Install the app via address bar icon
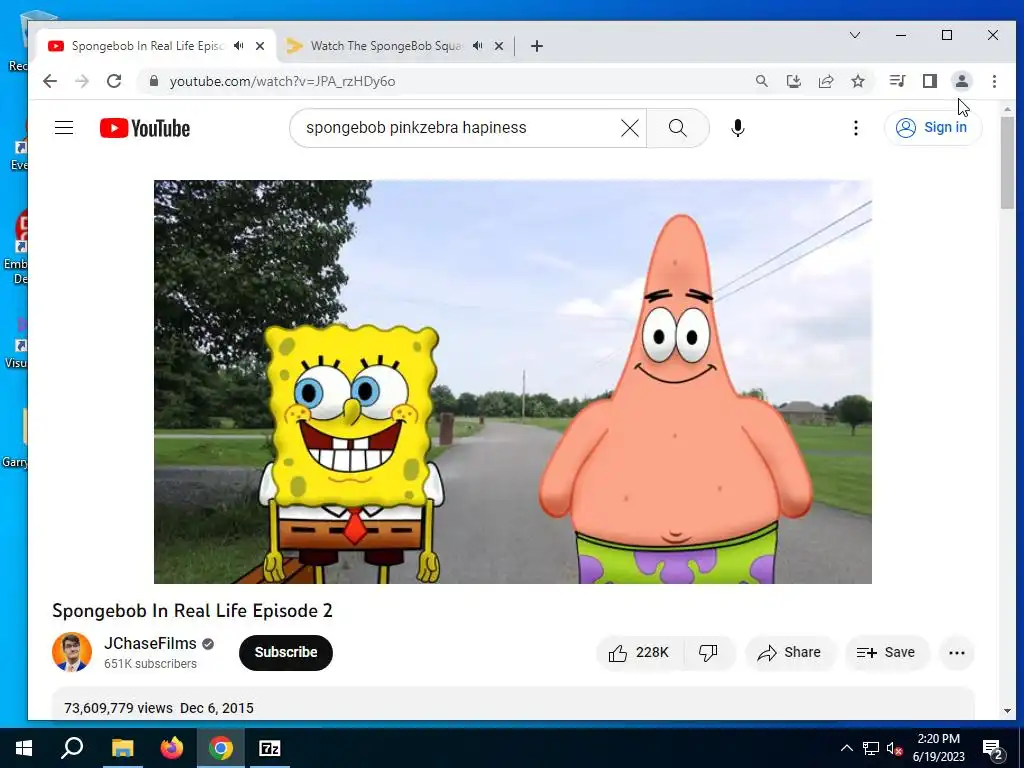Image resolution: width=1024 pixels, height=768 pixels. point(793,81)
